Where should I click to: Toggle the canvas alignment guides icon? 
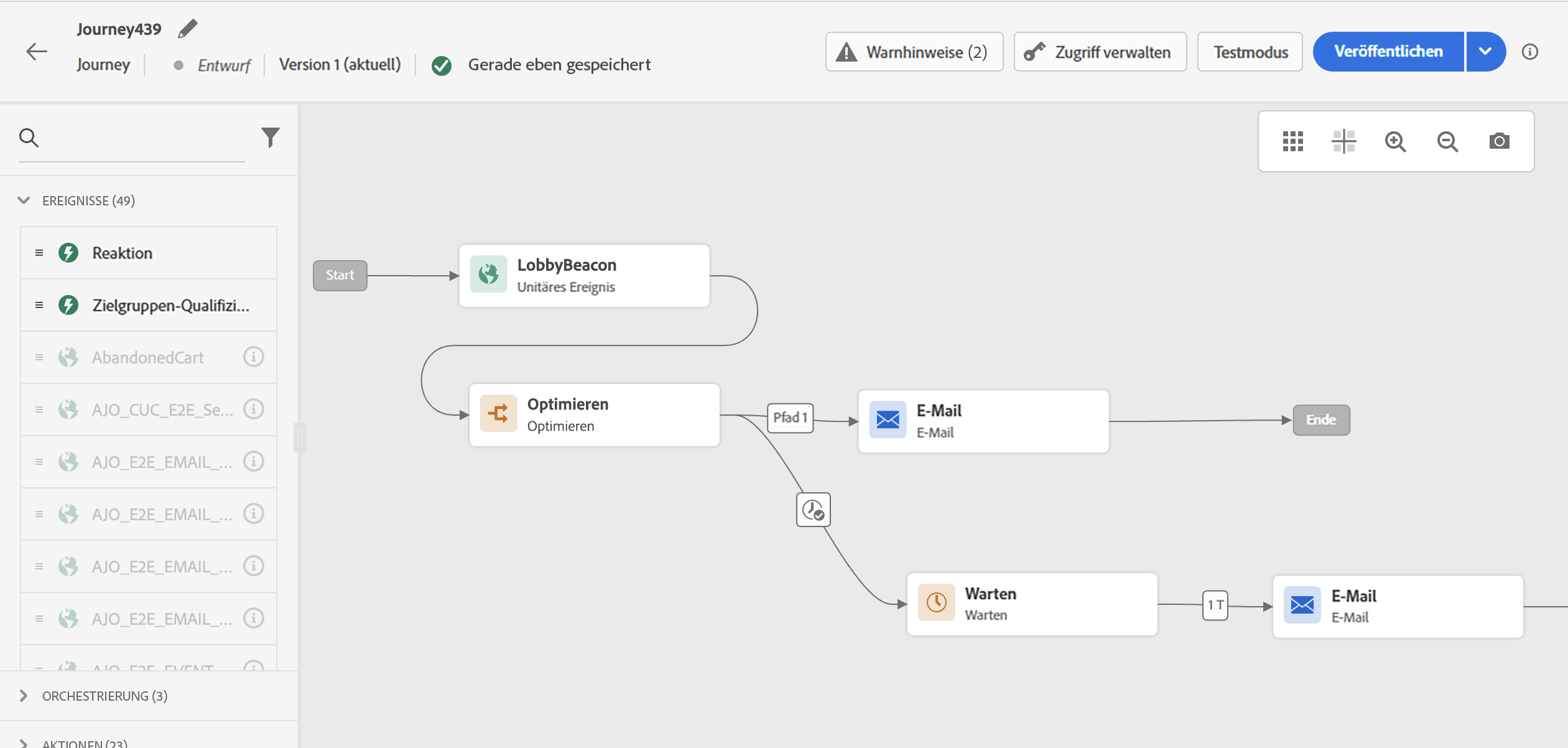coord(1343,141)
